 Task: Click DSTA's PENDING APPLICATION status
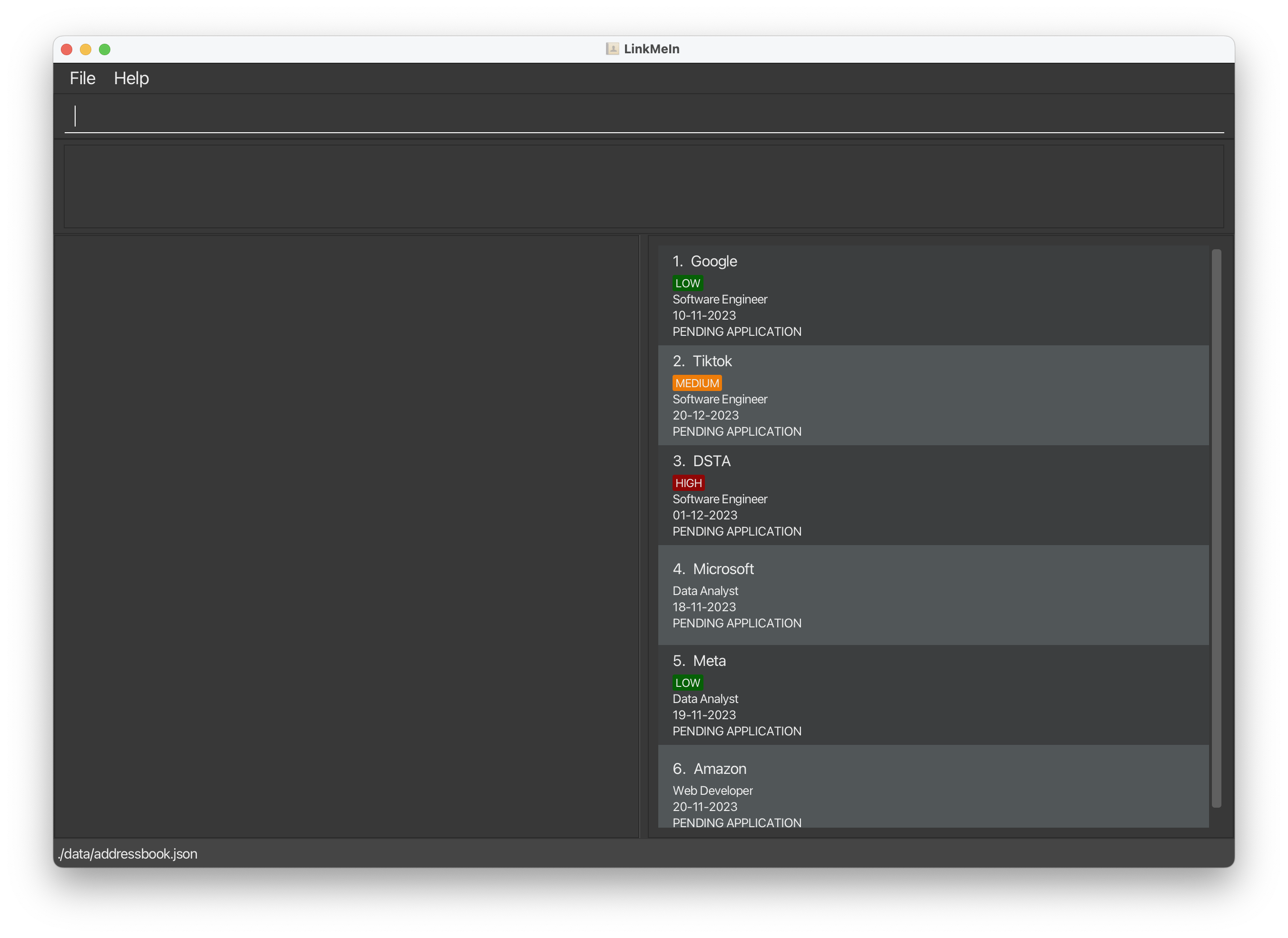[x=737, y=531]
